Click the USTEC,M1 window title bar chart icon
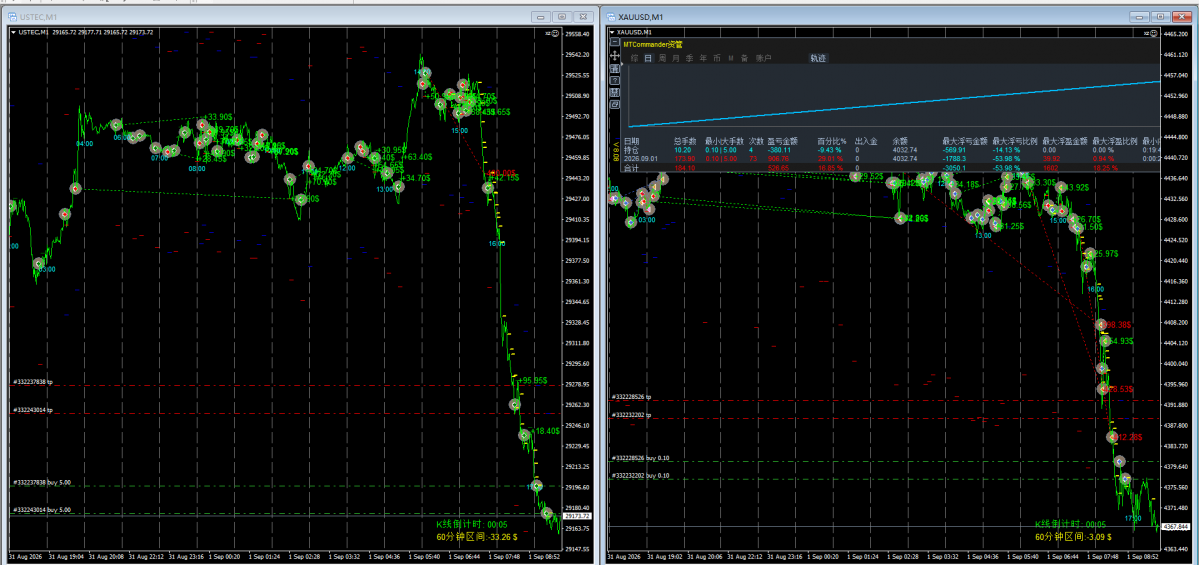Viewport: 1199px width, 565px height. (x=12, y=16)
